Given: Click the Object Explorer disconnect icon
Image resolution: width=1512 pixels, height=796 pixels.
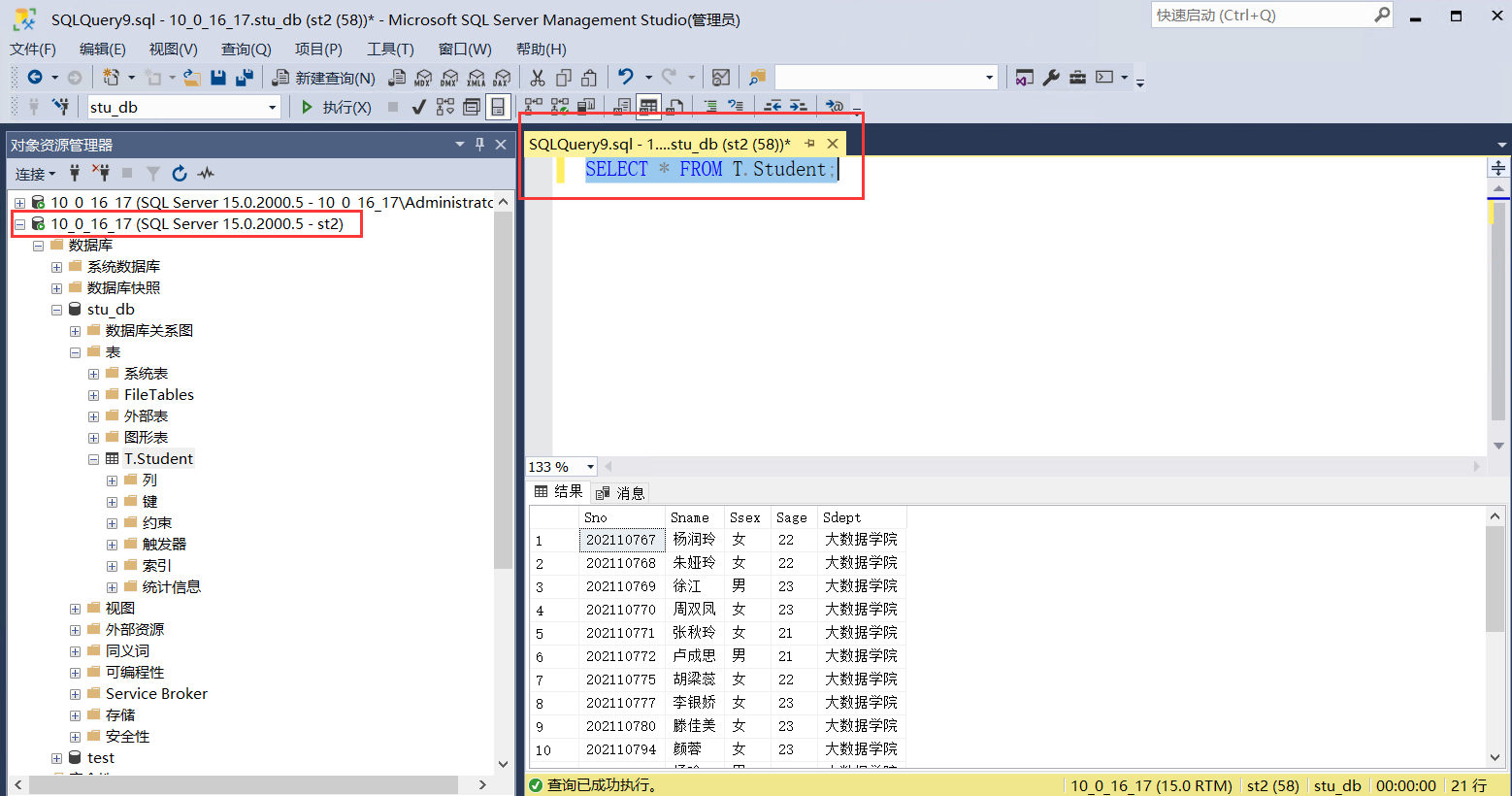Looking at the screenshot, I should point(101,174).
